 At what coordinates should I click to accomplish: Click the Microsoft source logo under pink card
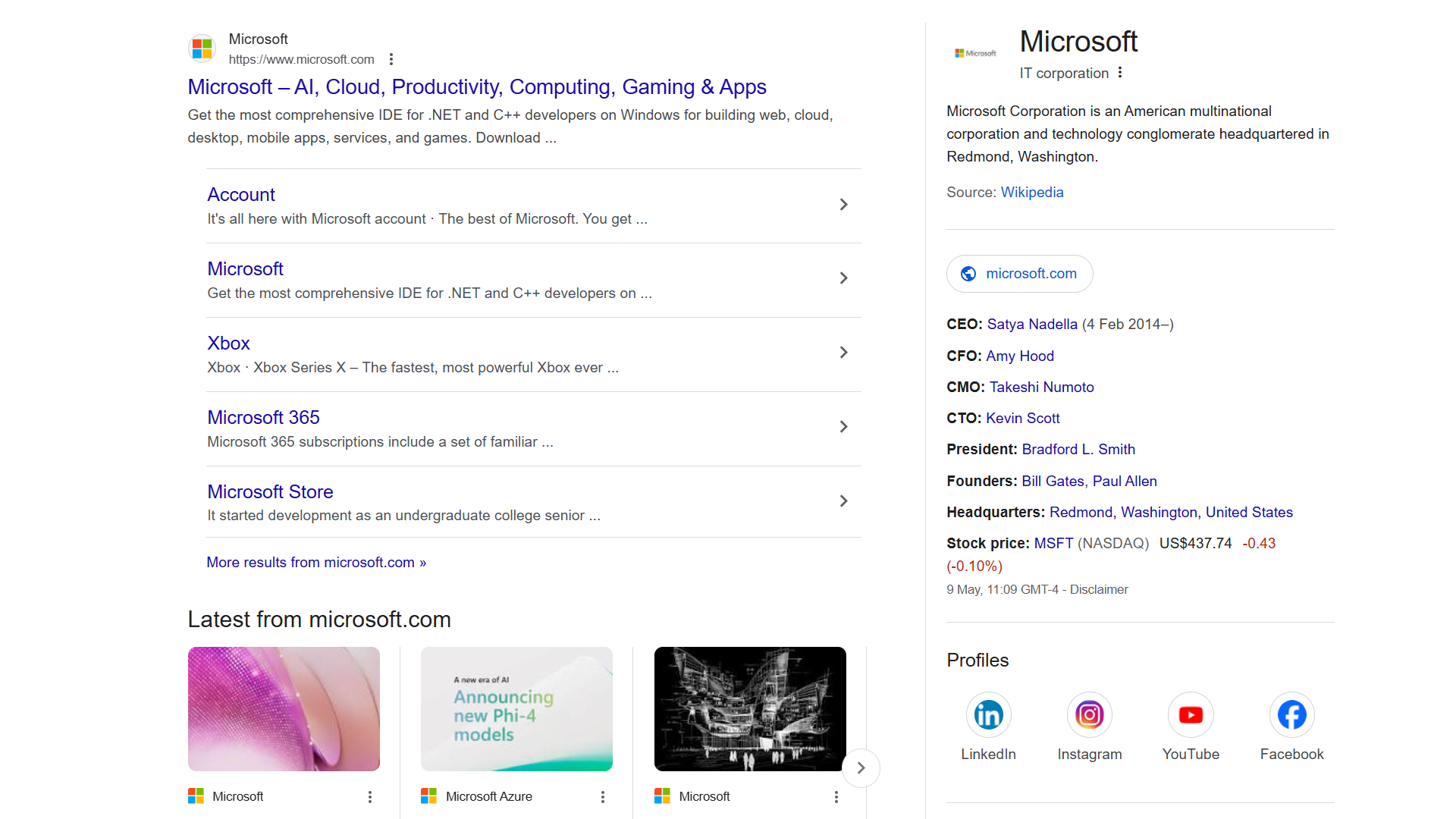coord(196,796)
